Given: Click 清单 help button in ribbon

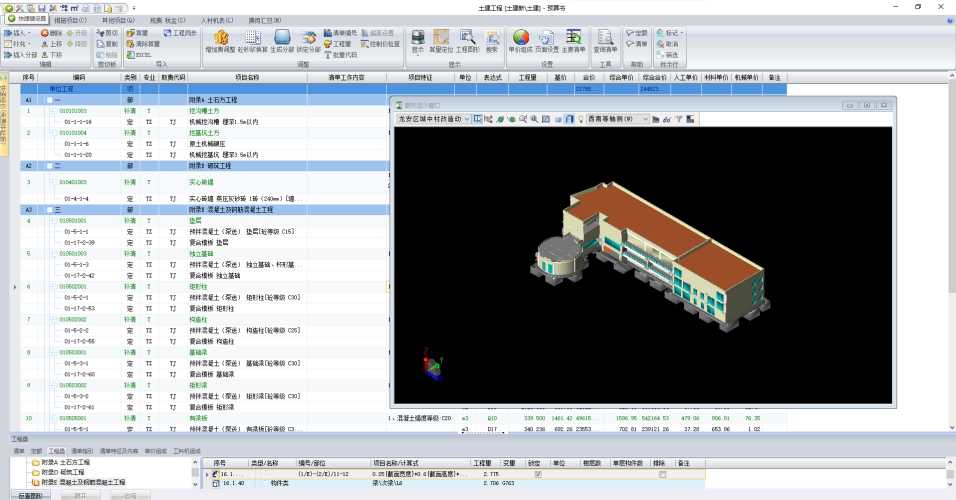Looking at the screenshot, I should click(637, 44).
